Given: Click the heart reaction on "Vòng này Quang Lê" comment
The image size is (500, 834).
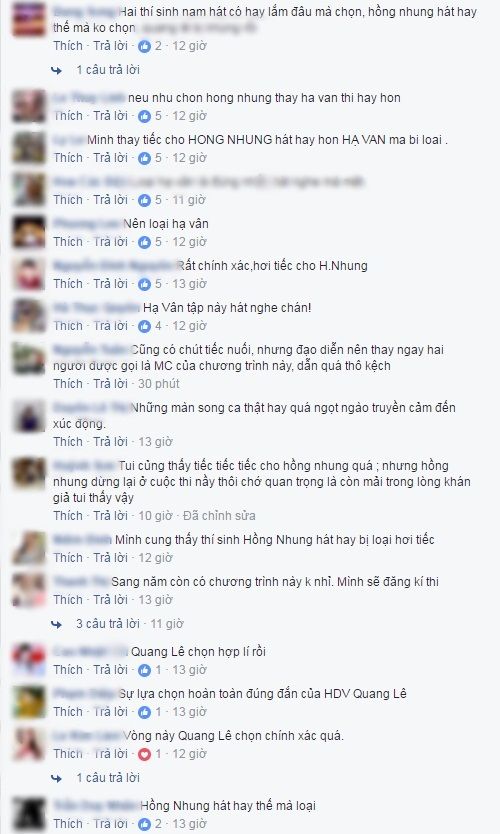Looking at the screenshot, I should tap(145, 754).
